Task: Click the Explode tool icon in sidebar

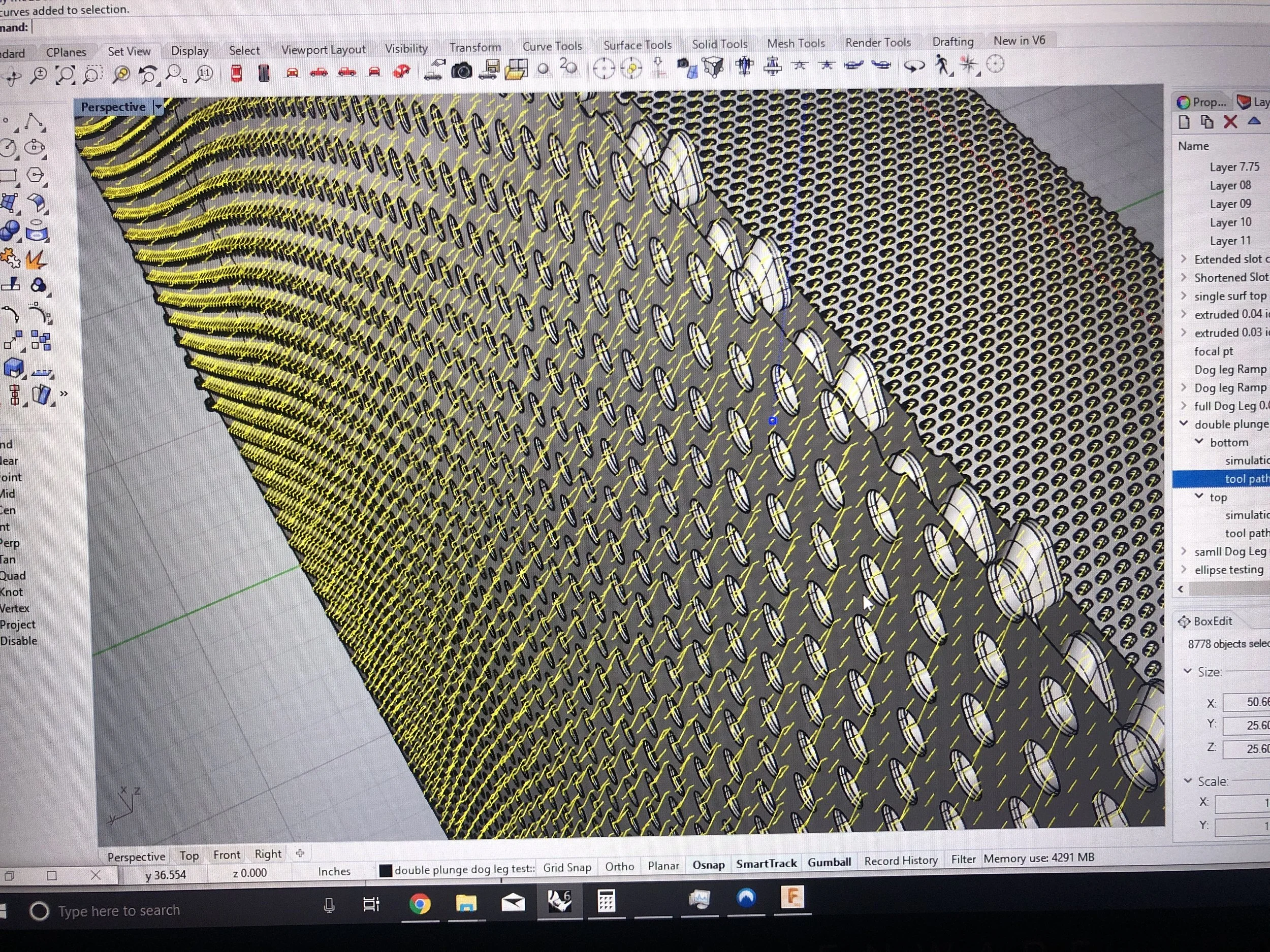Action: click(x=35, y=260)
